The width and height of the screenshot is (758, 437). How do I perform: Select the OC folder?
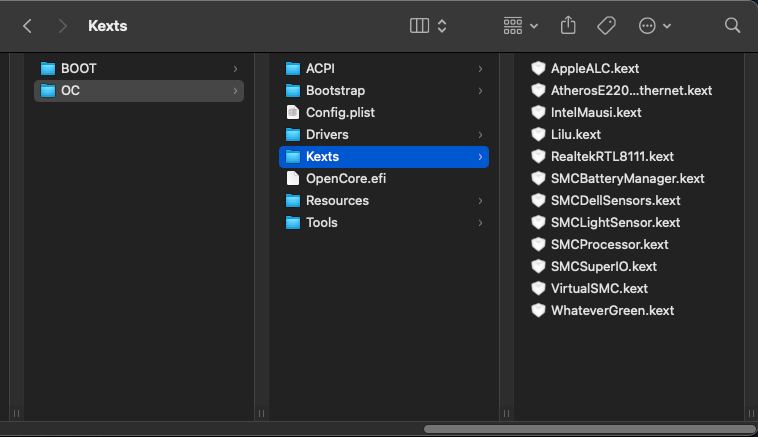click(139, 91)
